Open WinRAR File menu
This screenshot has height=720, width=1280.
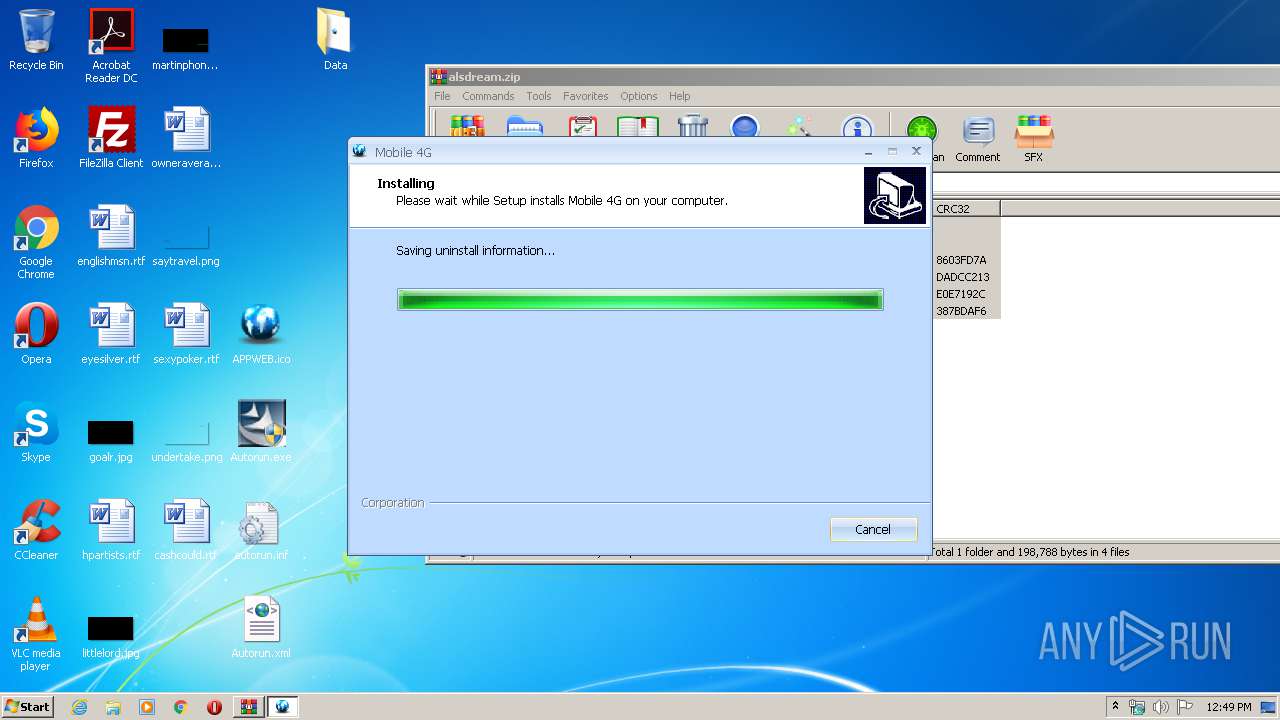442,96
